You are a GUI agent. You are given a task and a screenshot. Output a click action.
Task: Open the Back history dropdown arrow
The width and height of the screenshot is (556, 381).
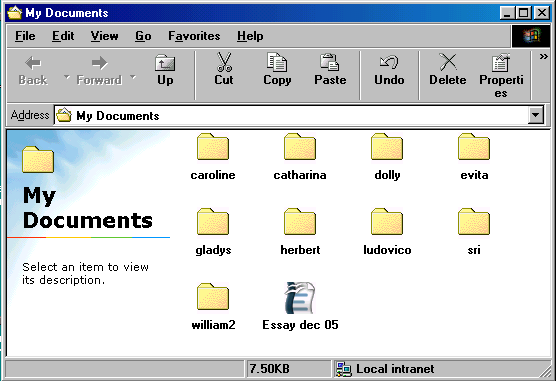pos(66,77)
